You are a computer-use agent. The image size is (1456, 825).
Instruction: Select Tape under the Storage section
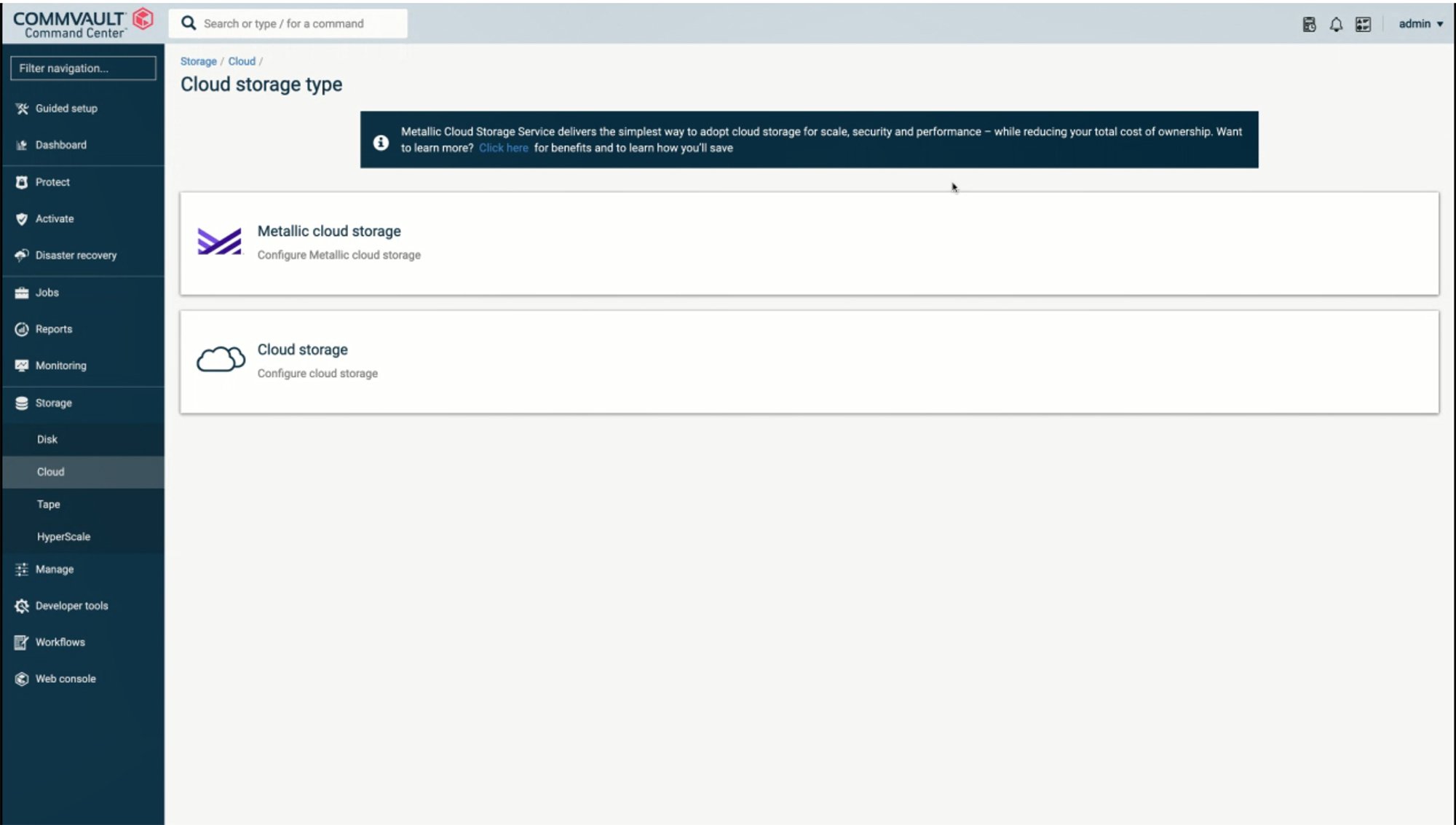48,504
